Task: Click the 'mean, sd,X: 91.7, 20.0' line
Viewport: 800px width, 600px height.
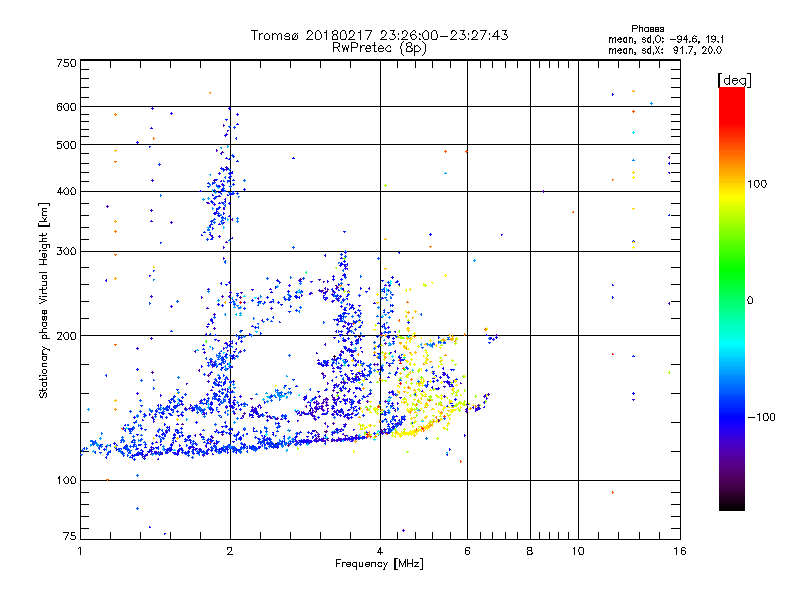Action: pos(665,51)
